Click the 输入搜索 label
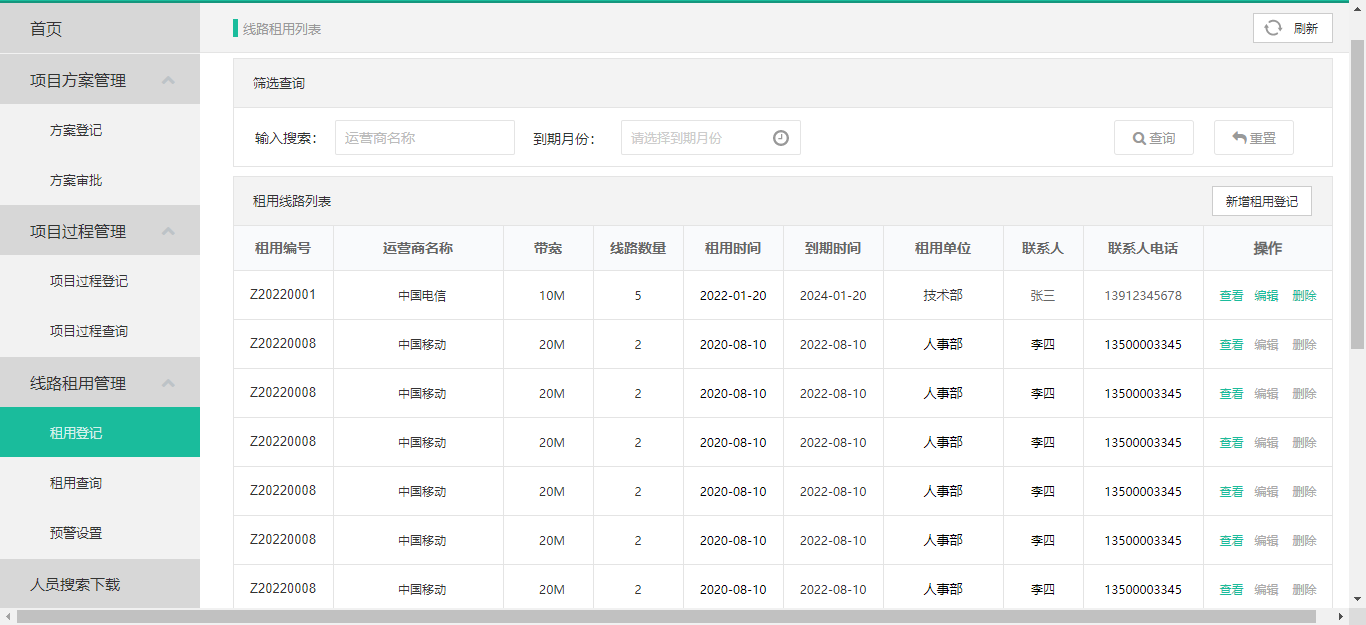The height and width of the screenshot is (625, 1366). click(x=286, y=138)
